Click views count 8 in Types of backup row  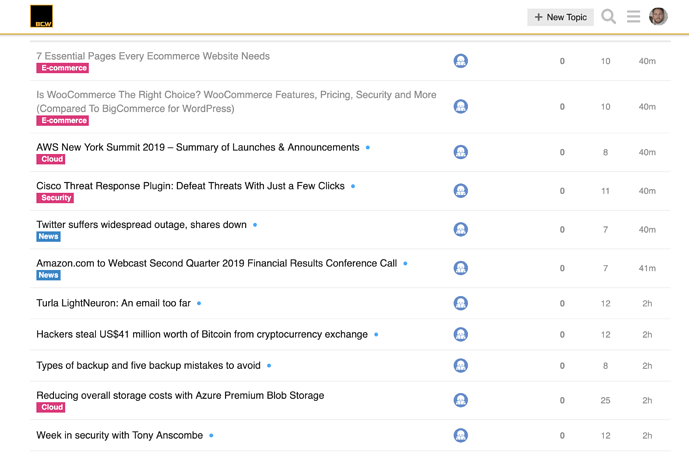click(606, 366)
